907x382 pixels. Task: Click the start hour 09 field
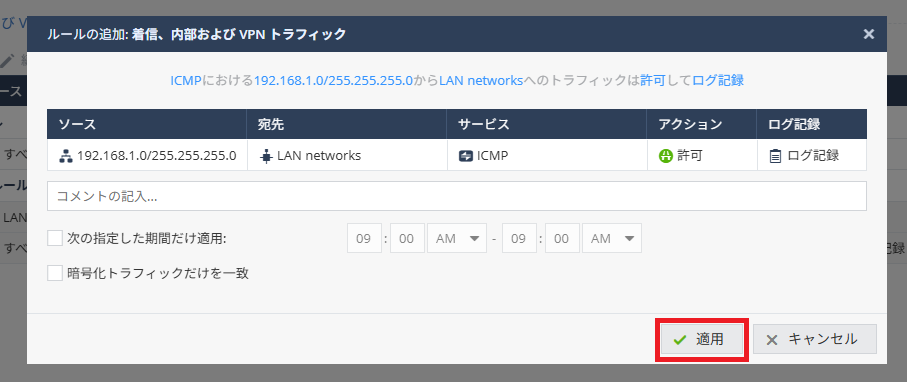pyautogui.click(x=364, y=238)
